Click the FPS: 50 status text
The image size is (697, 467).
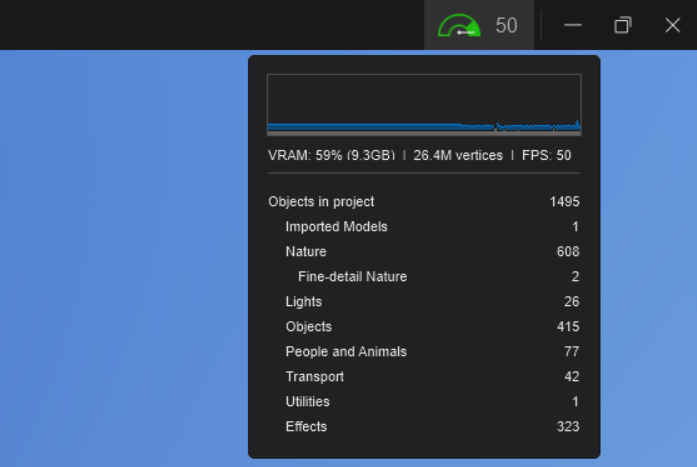click(546, 156)
